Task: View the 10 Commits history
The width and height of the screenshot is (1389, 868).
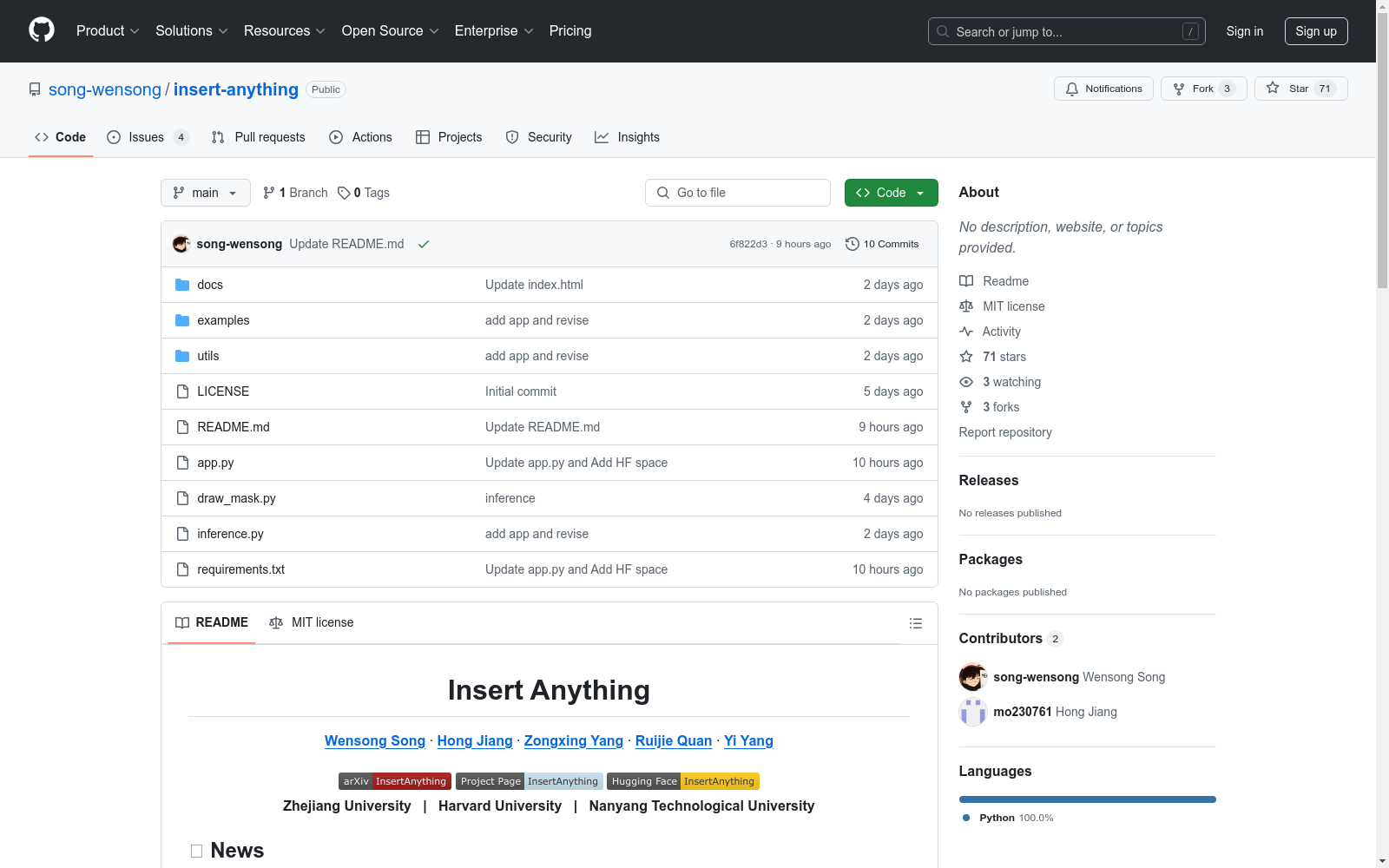Action: 882,244
